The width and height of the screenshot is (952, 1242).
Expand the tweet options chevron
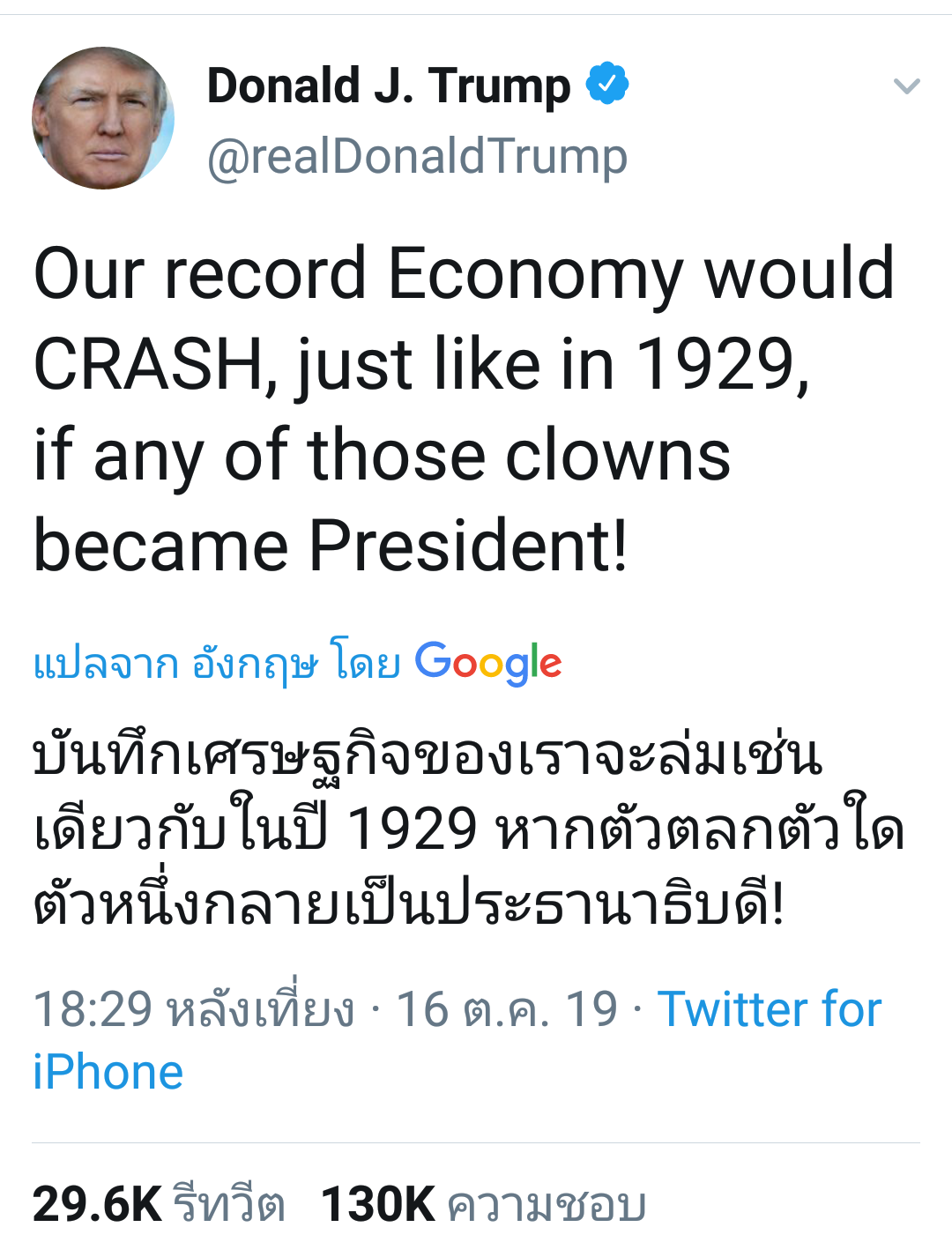tap(906, 86)
